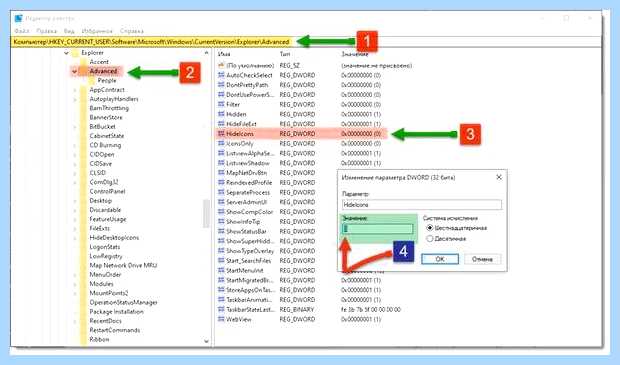The width and height of the screenshot is (620, 365).
Task: Open the Файл menu
Action: (22, 31)
